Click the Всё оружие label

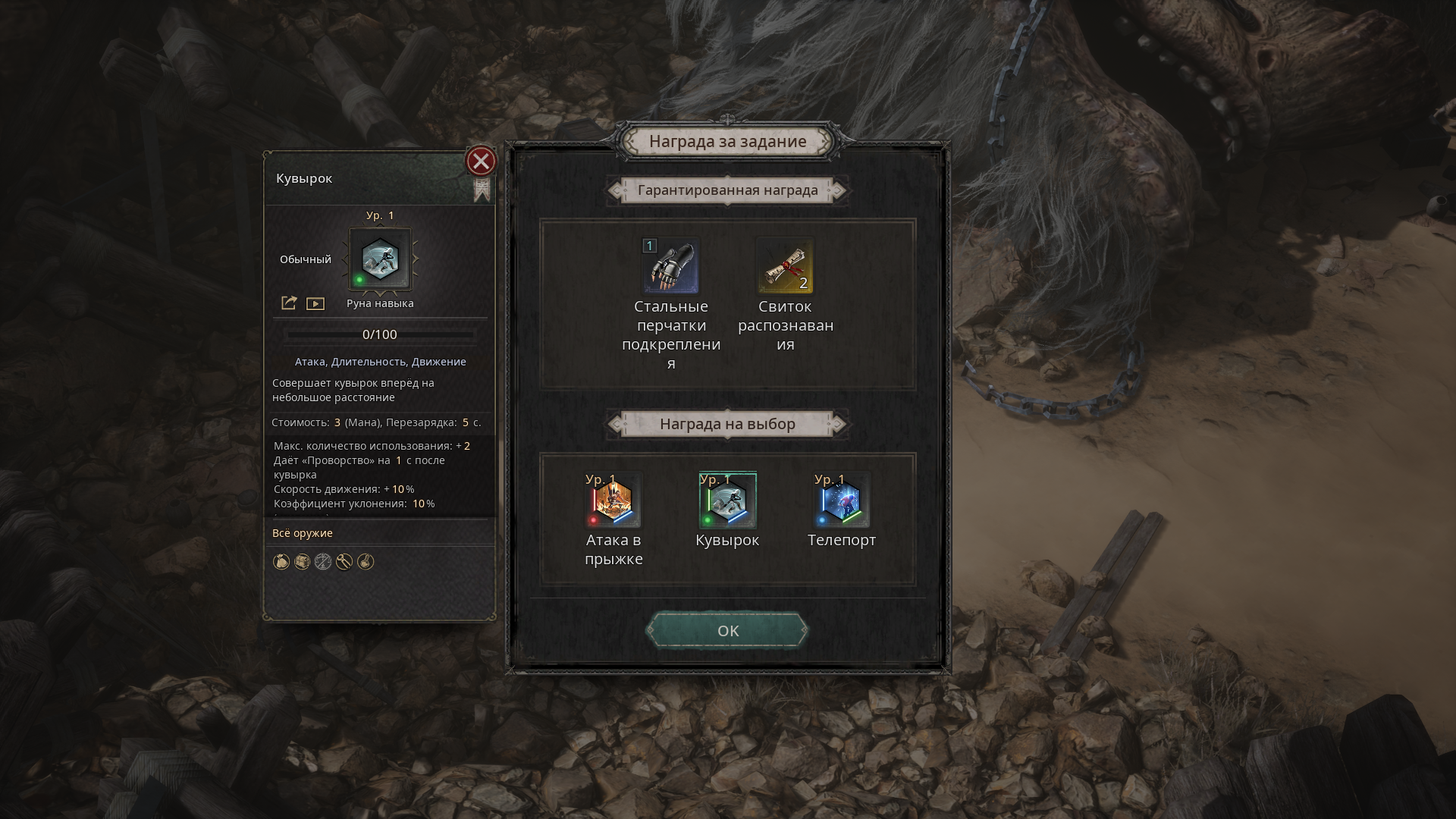(303, 533)
